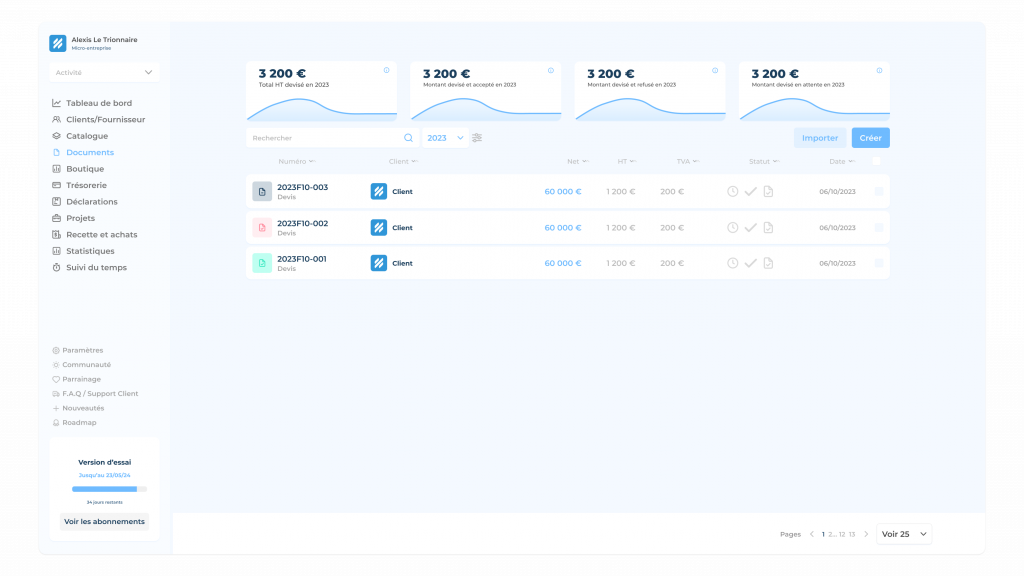Check the box for row 2023F10-001
The width and height of the screenshot is (1024, 576).
pyautogui.click(x=878, y=263)
